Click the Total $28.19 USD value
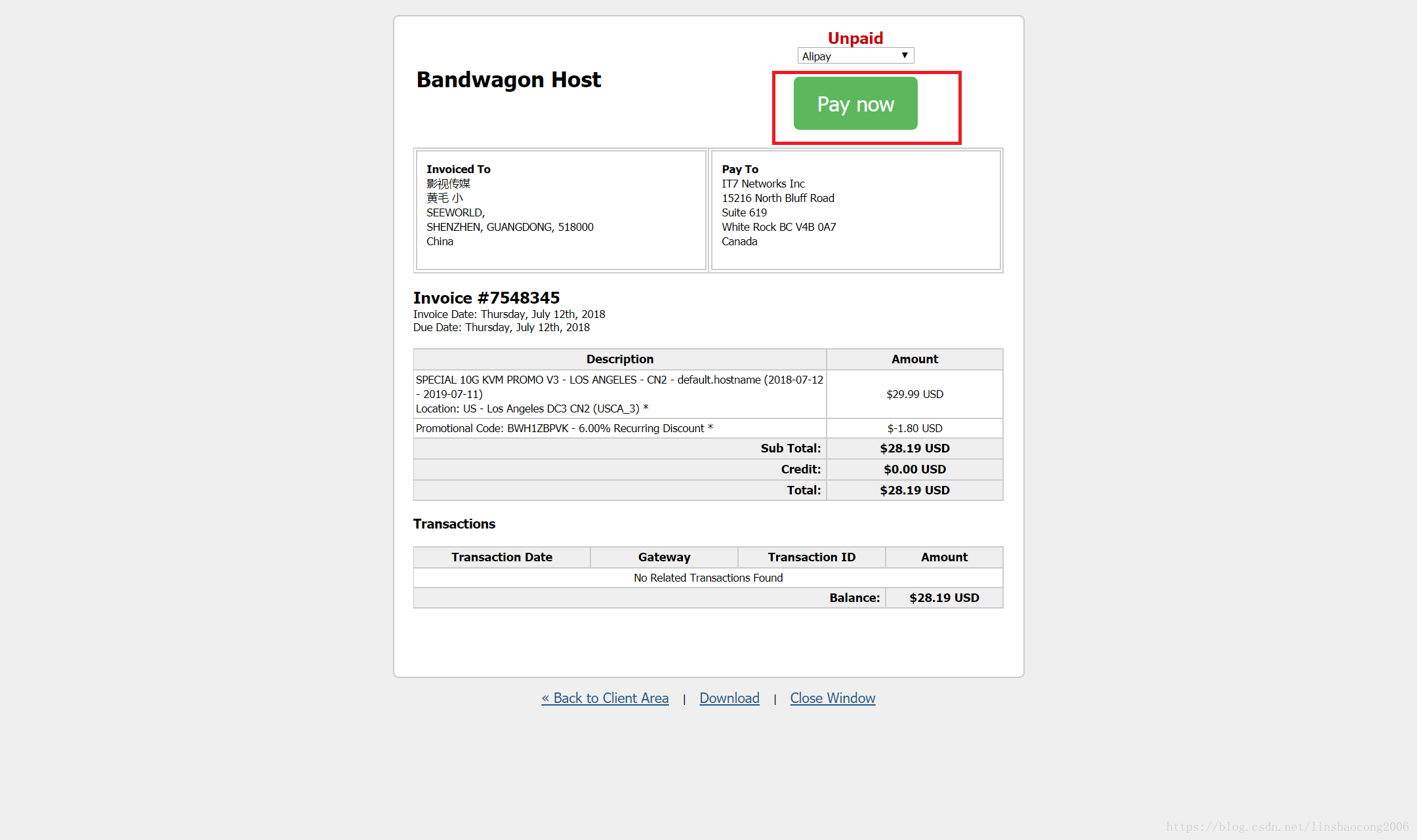The height and width of the screenshot is (840, 1417). point(914,490)
